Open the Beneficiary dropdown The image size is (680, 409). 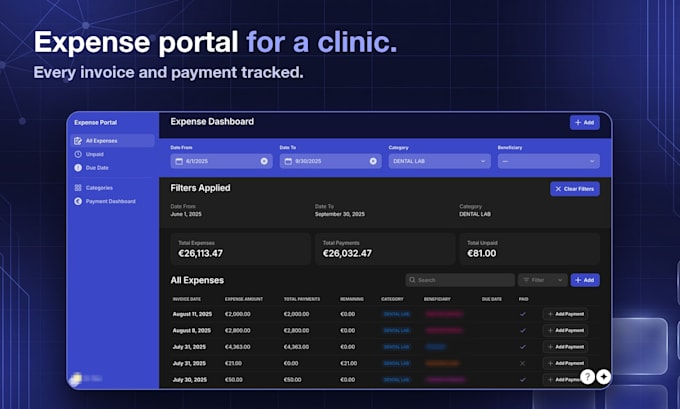coord(549,161)
